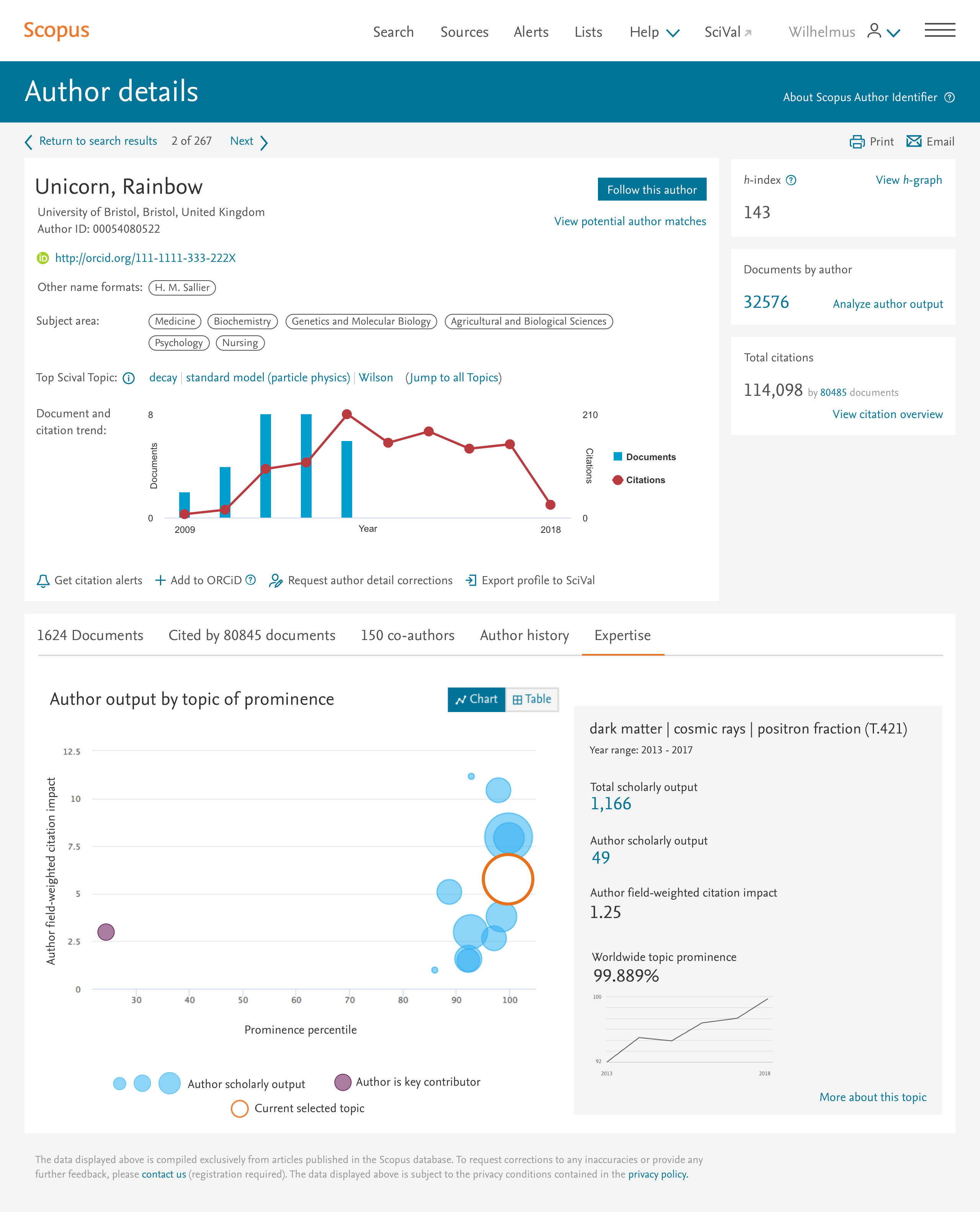Viewport: 980px width, 1212px height.
Task: Click the Export profile to SciVal icon
Action: coord(471,580)
